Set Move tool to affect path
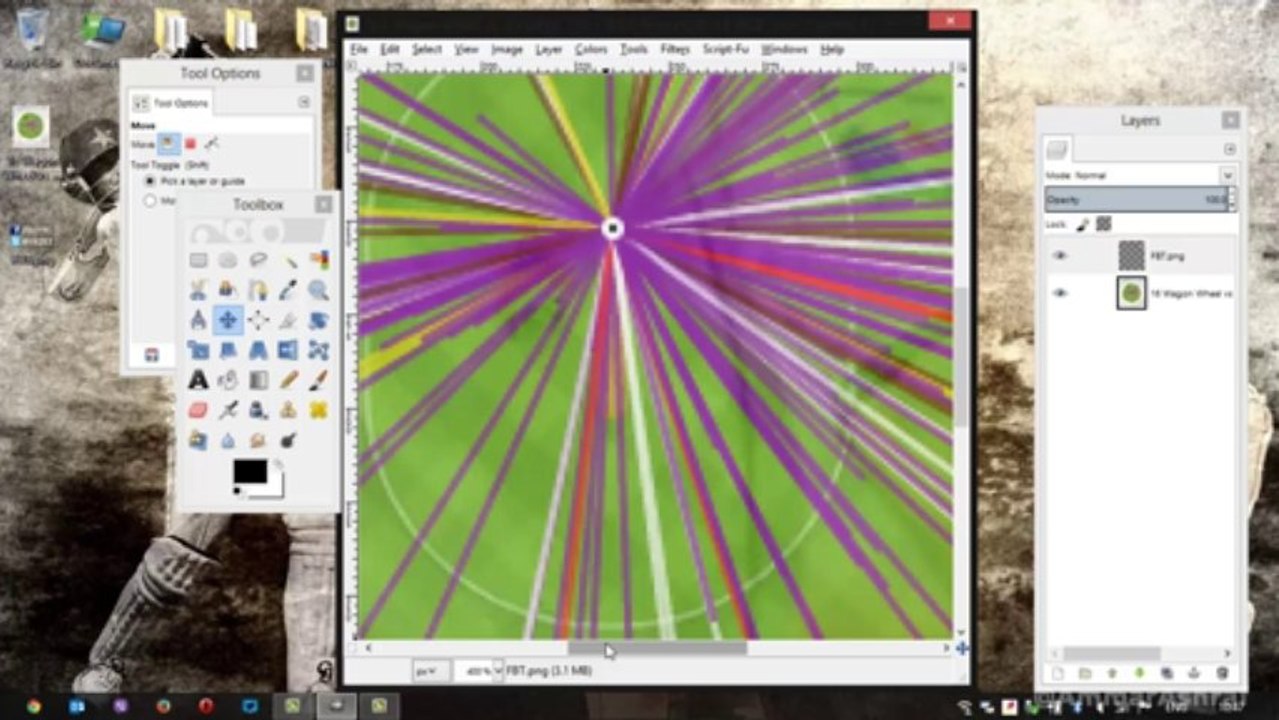The image size is (1279, 720). [211, 144]
